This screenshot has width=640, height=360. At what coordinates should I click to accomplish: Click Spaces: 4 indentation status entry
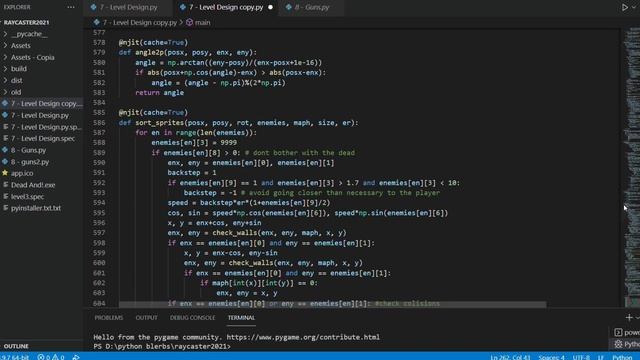551,357
